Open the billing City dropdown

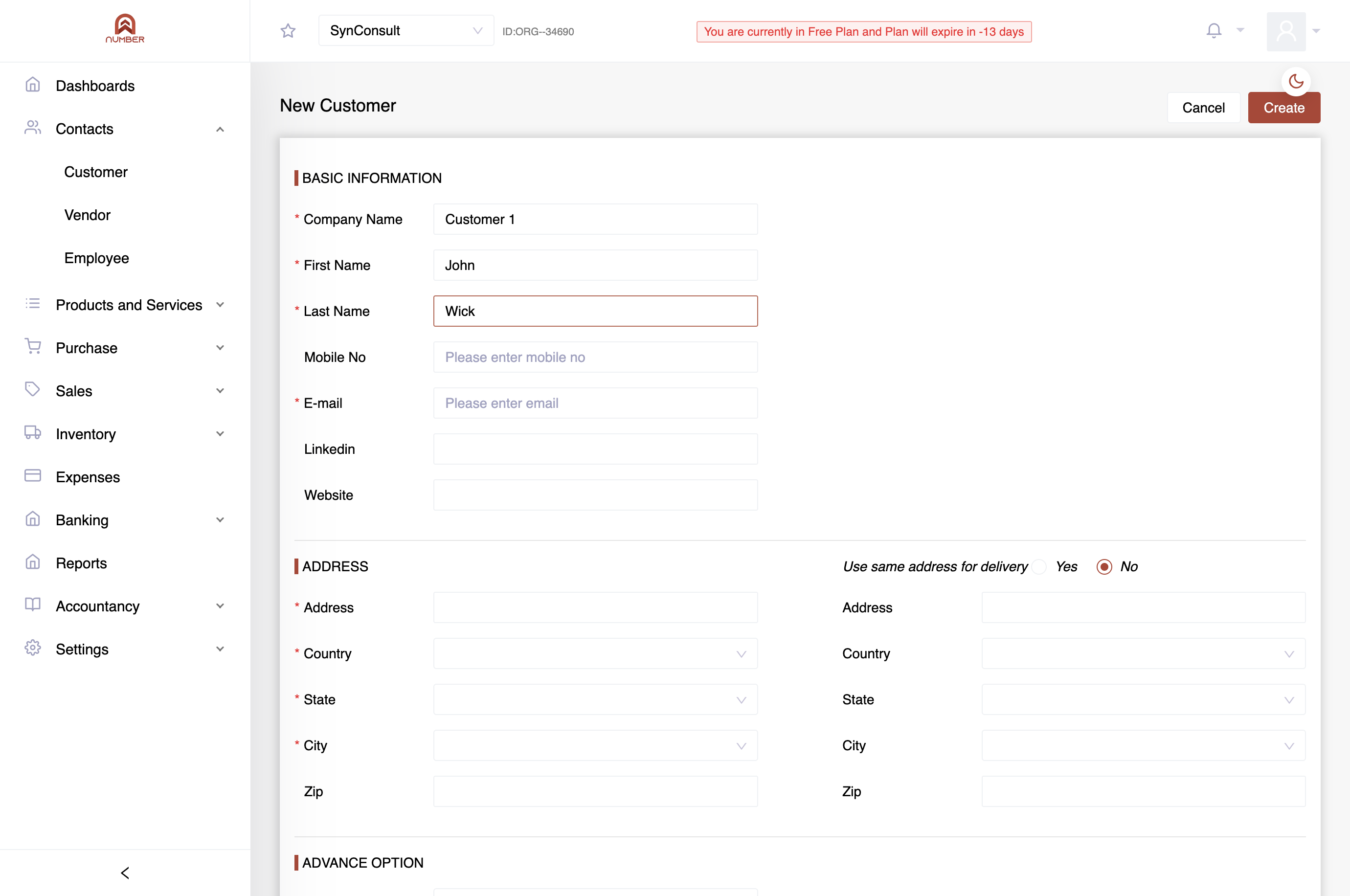pyautogui.click(x=595, y=746)
